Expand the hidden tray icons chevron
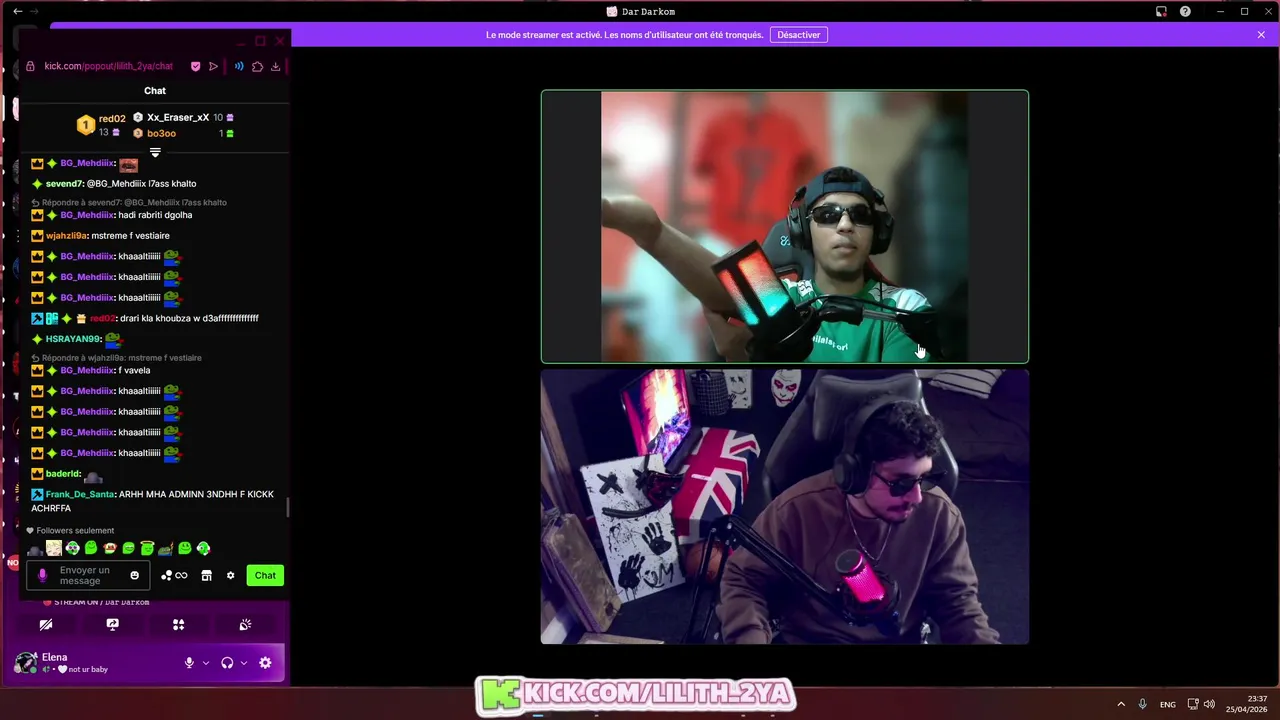 (x=1121, y=704)
